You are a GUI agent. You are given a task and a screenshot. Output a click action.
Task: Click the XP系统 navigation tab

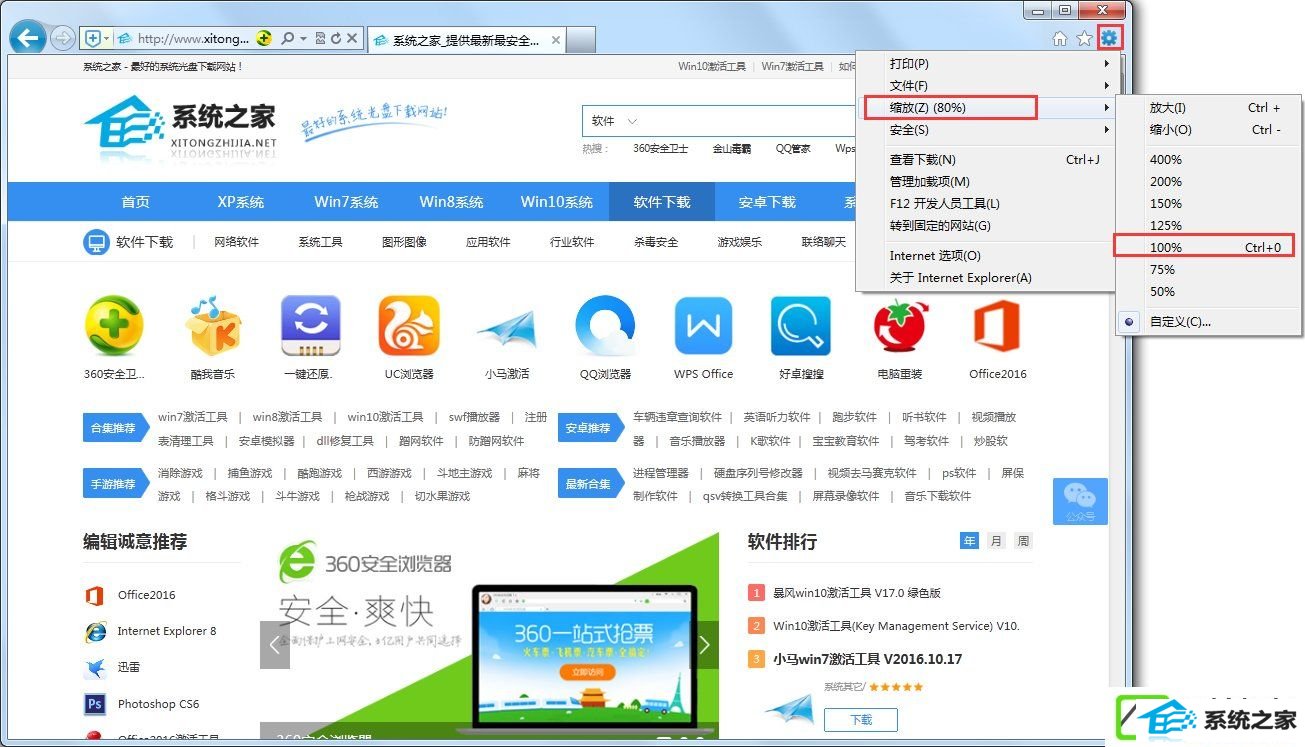[241, 202]
